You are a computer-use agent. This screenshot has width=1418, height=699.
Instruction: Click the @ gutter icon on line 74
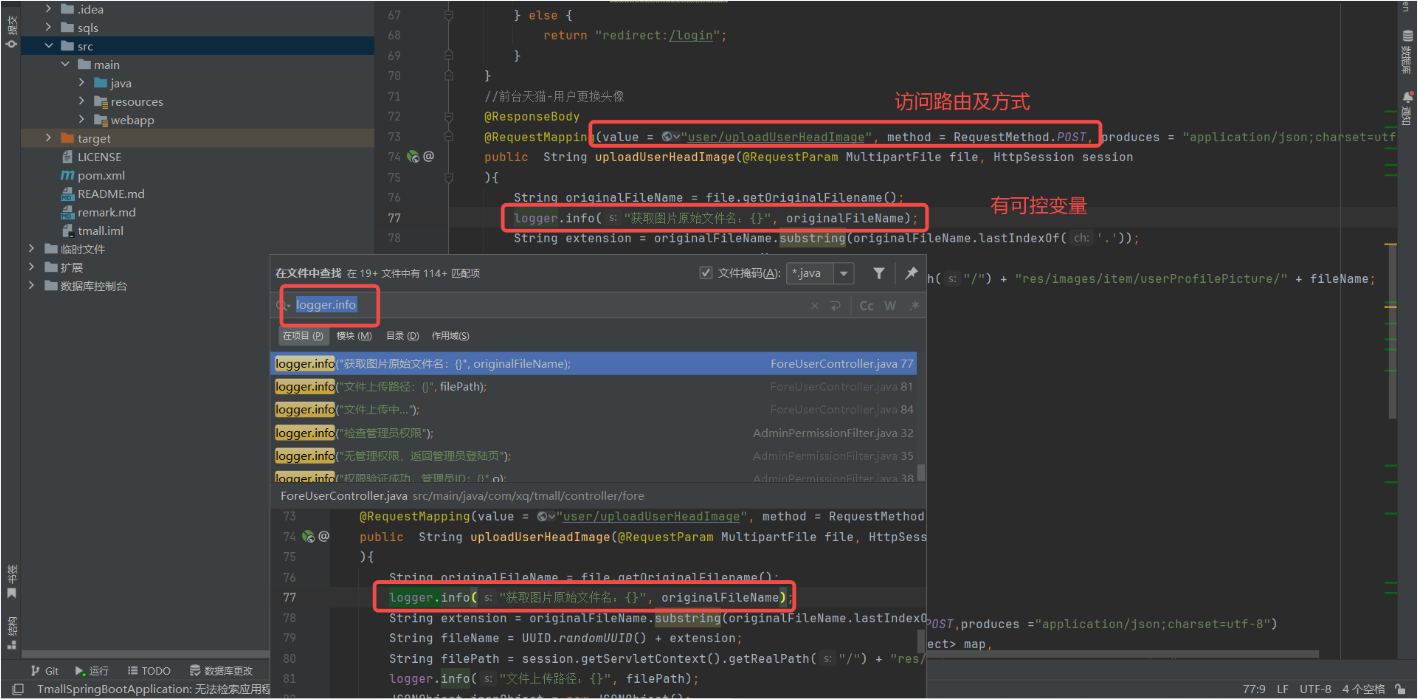(428, 156)
